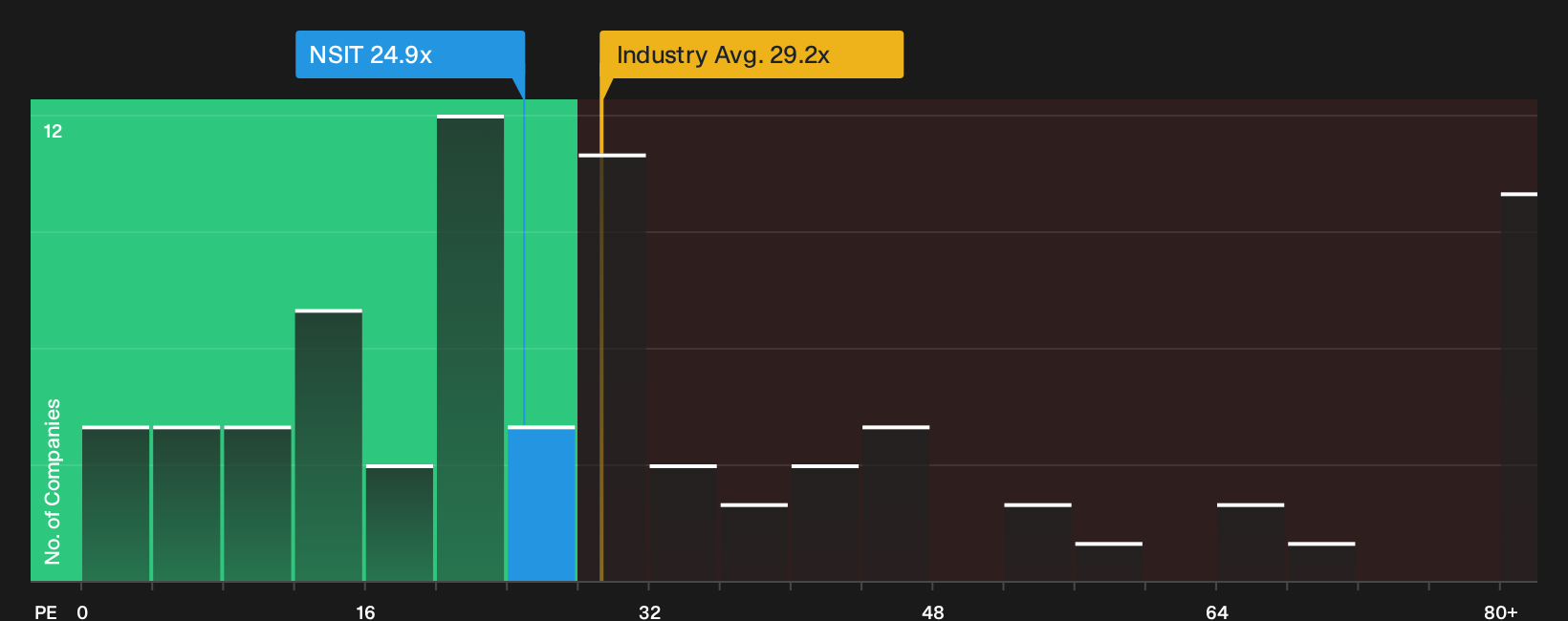The height and width of the screenshot is (621, 1568).
Task: Click the No. of Companies axis title
Action: click(x=53, y=481)
